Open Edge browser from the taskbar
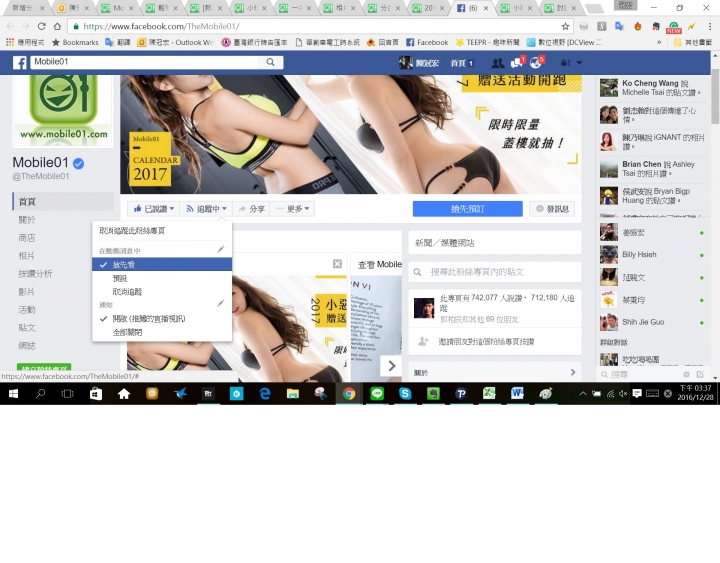The height and width of the screenshot is (563, 720). pyautogui.click(x=264, y=394)
